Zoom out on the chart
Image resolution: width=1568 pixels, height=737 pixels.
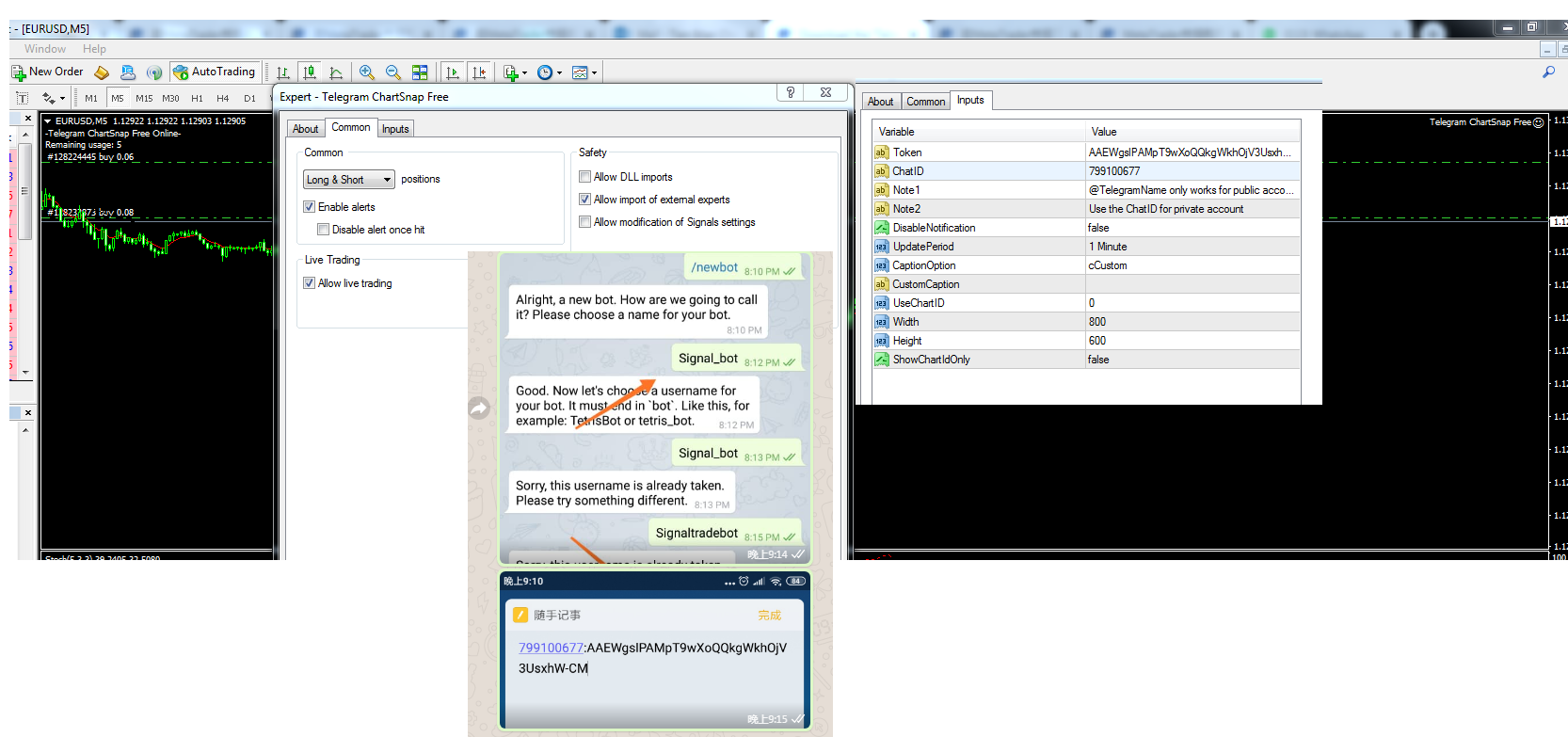point(393,72)
